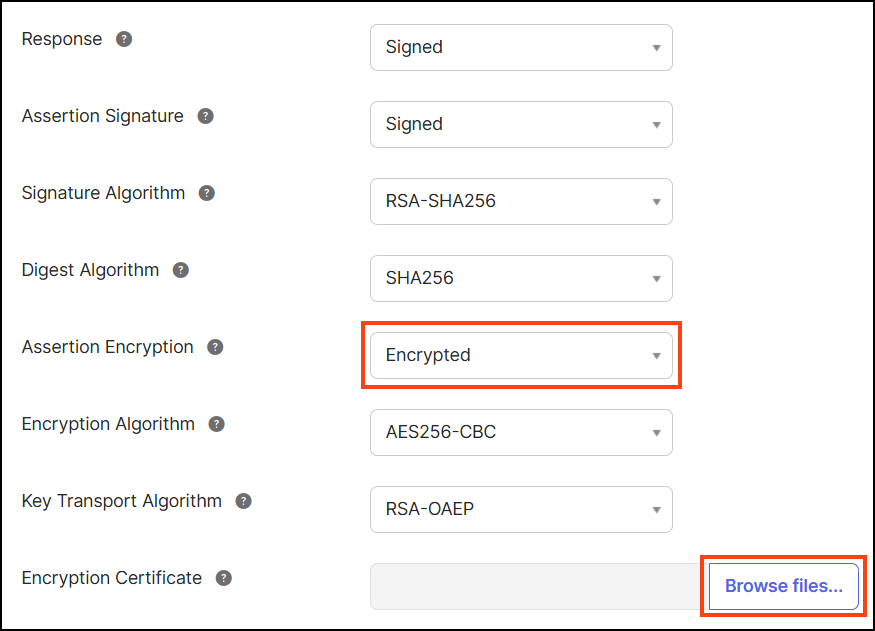
Task: Click the Response dropdown caret arrow
Action: [657, 47]
